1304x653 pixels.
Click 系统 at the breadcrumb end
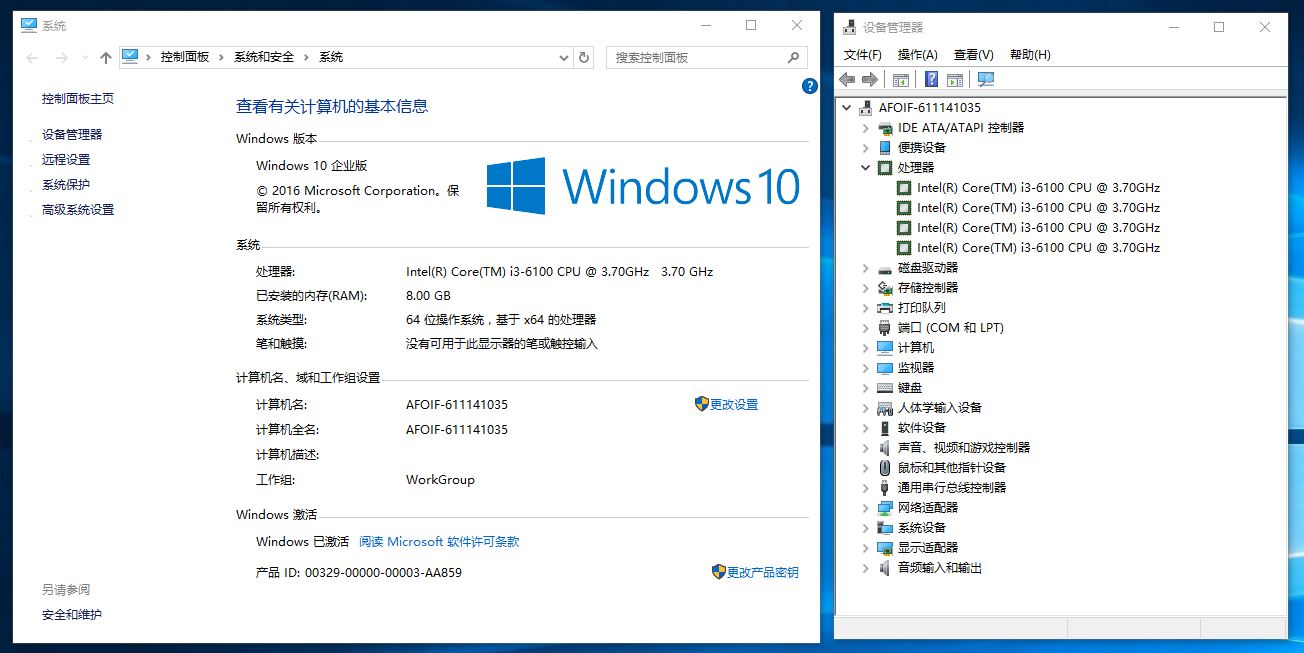pyautogui.click(x=331, y=57)
